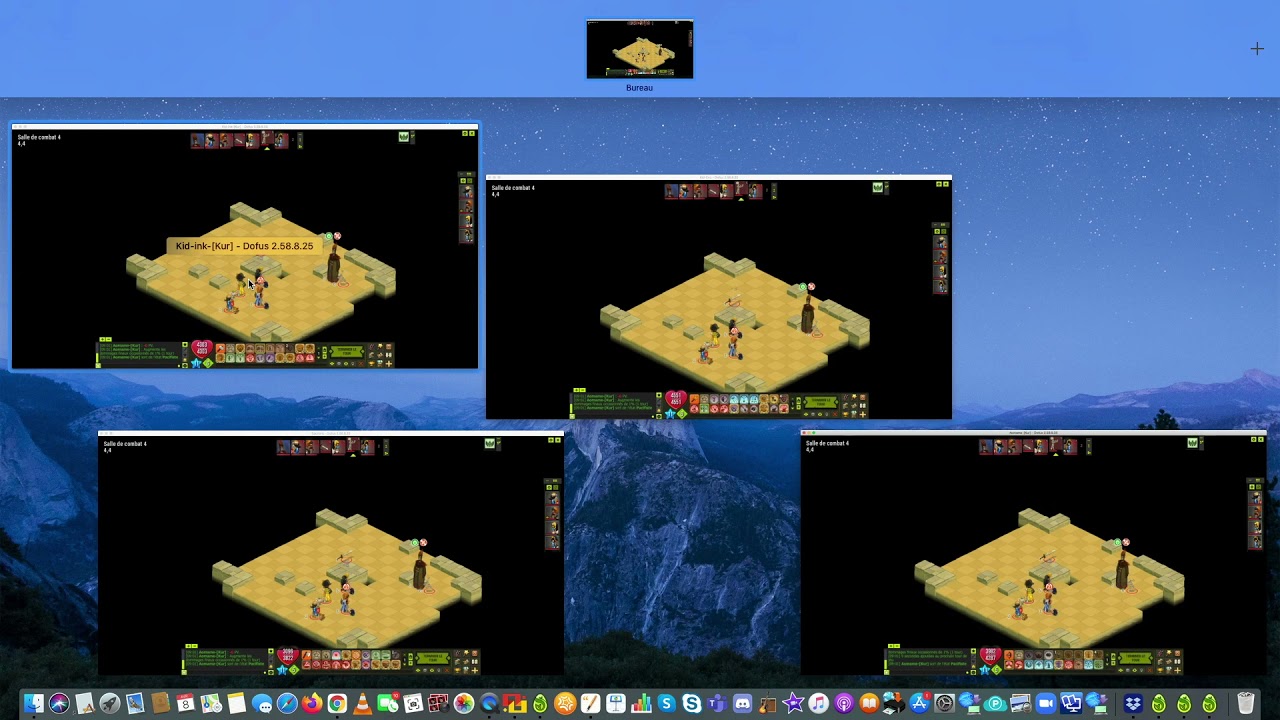This screenshot has height=720, width=1280.
Task: Open Messages from the Dock
Action: coord(262,704)
